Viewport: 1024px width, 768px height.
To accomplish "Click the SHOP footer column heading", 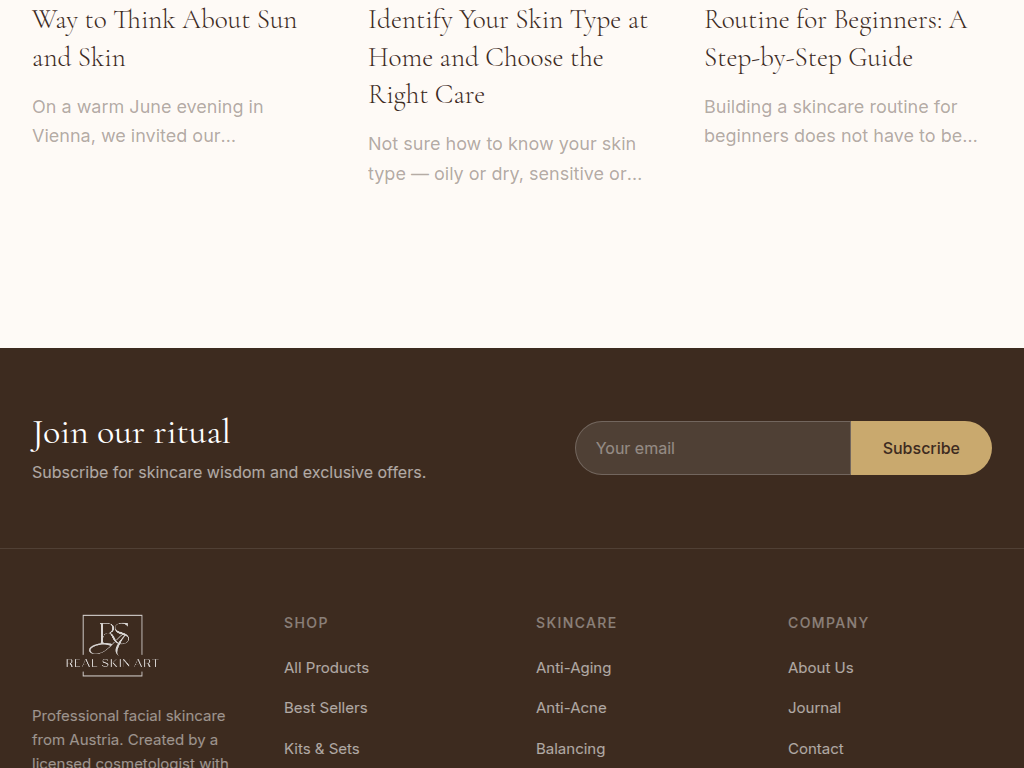I will (306, 623).
